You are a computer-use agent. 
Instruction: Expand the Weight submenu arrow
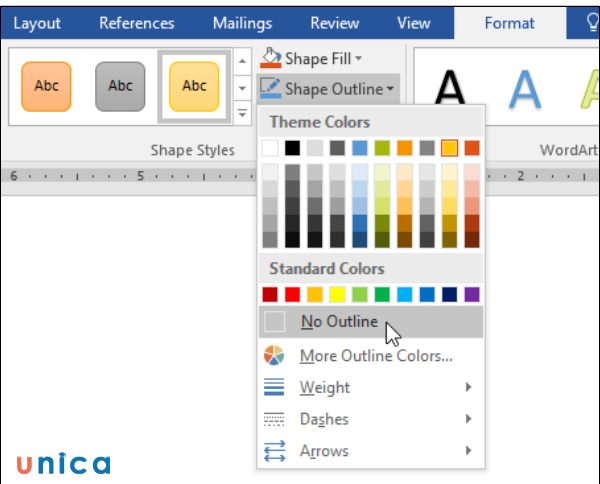[x=468, y=387]
